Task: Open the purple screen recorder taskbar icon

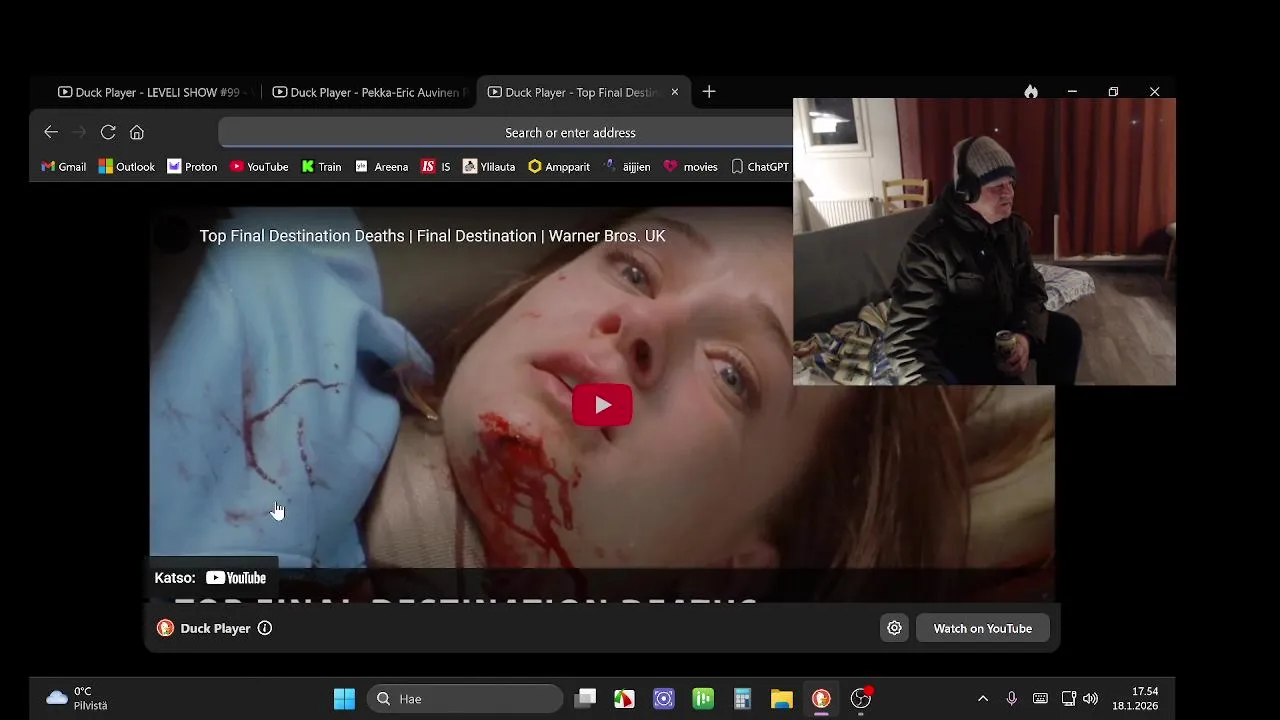Action: tap(664, 699)
